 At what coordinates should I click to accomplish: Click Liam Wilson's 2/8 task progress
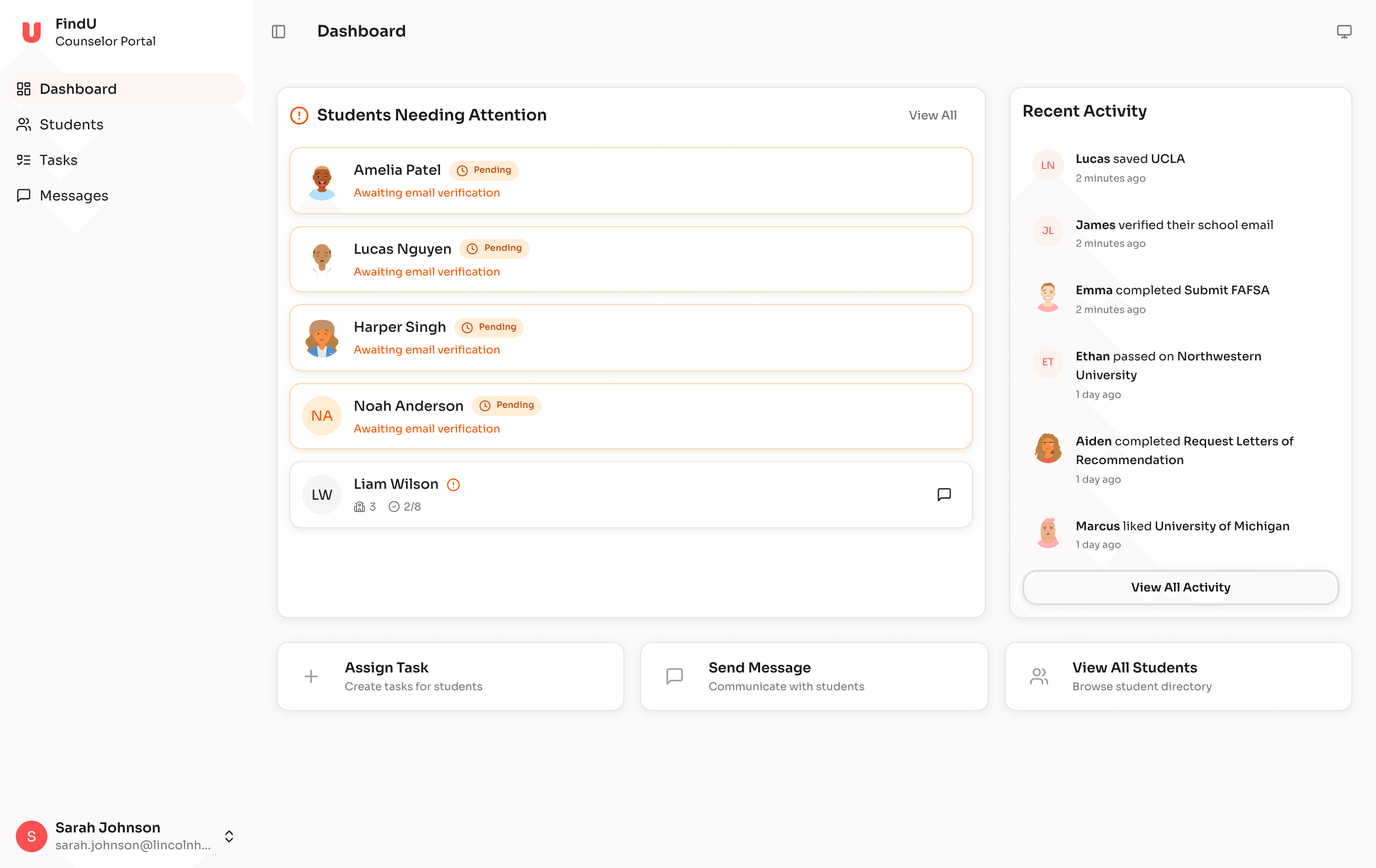tap(405, 506)
